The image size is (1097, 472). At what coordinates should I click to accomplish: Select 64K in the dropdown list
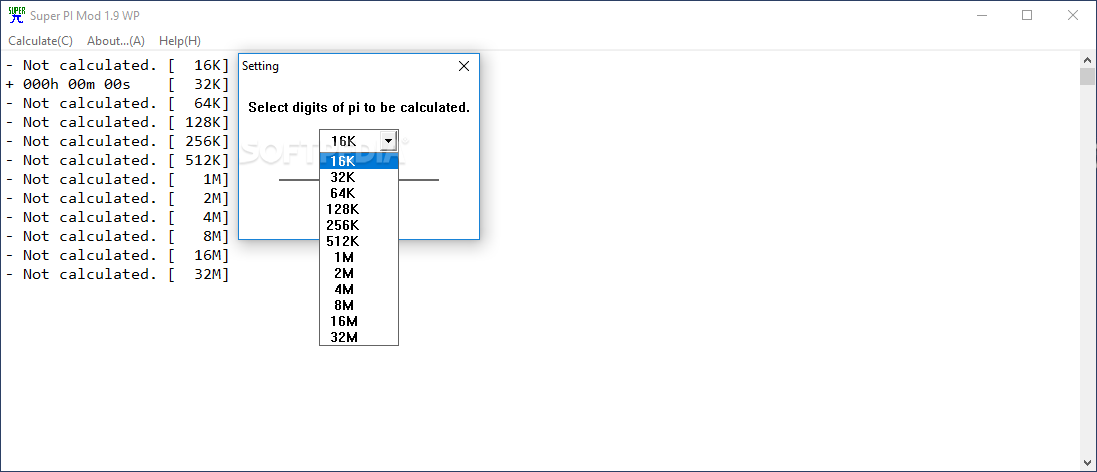pyautogui.click(x=359, y=193)
